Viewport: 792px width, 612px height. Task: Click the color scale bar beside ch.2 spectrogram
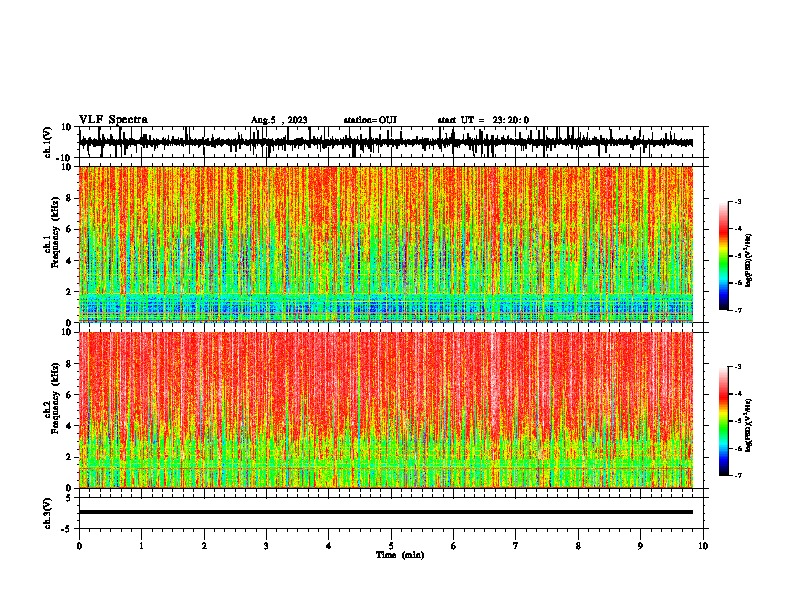pyautogui.click(x=724, y=421)
